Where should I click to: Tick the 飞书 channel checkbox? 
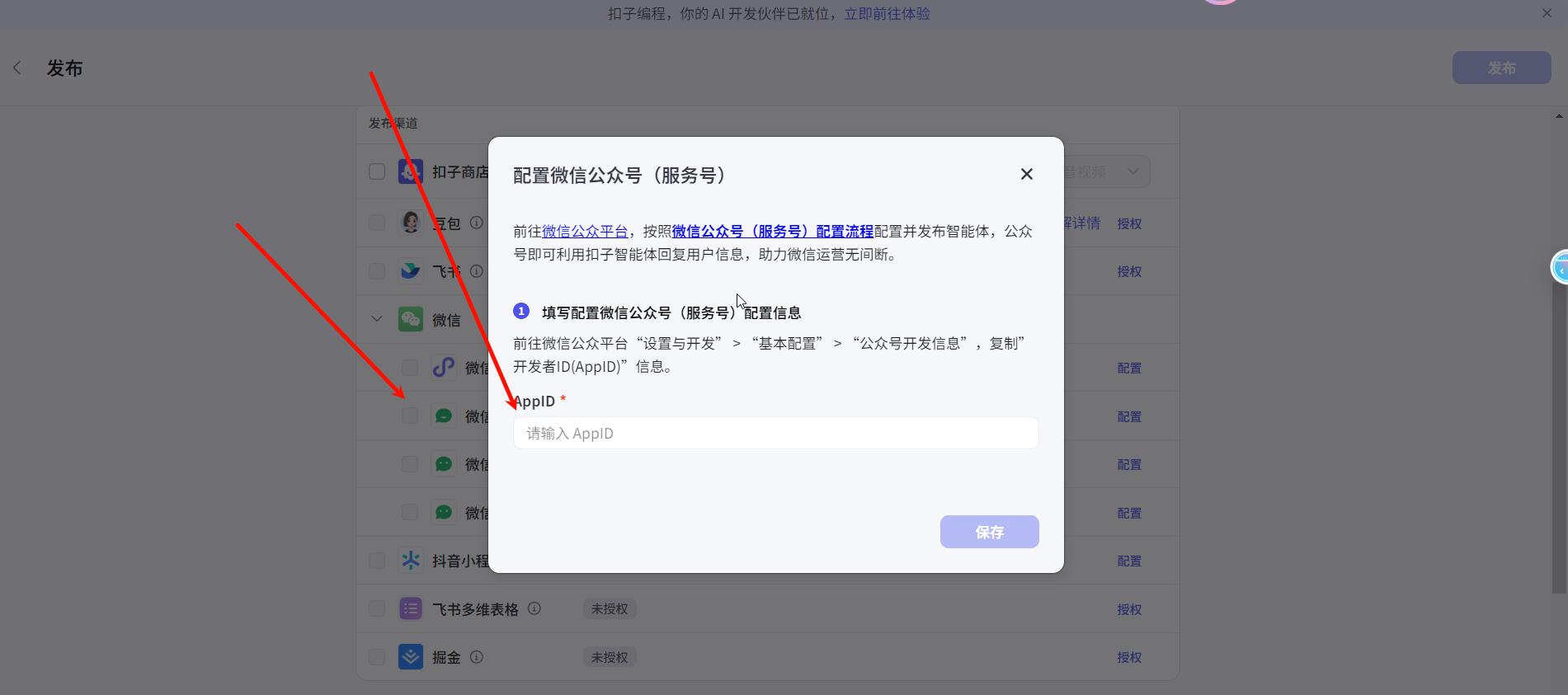377,271
